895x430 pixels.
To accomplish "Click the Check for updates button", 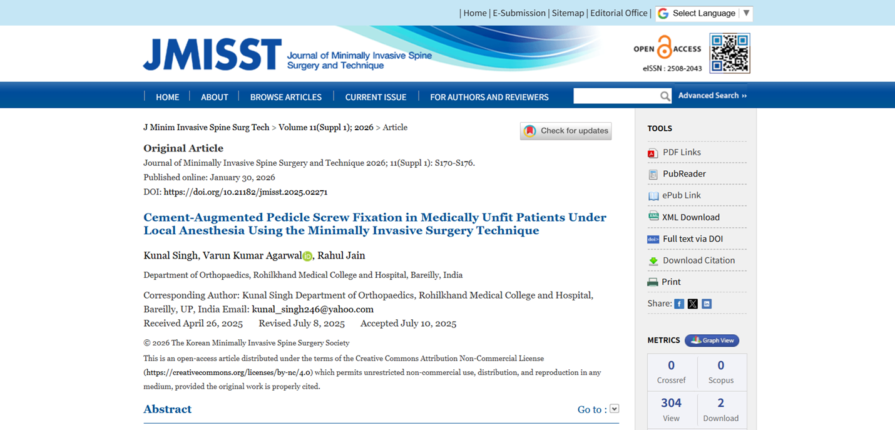I will 565,131.
